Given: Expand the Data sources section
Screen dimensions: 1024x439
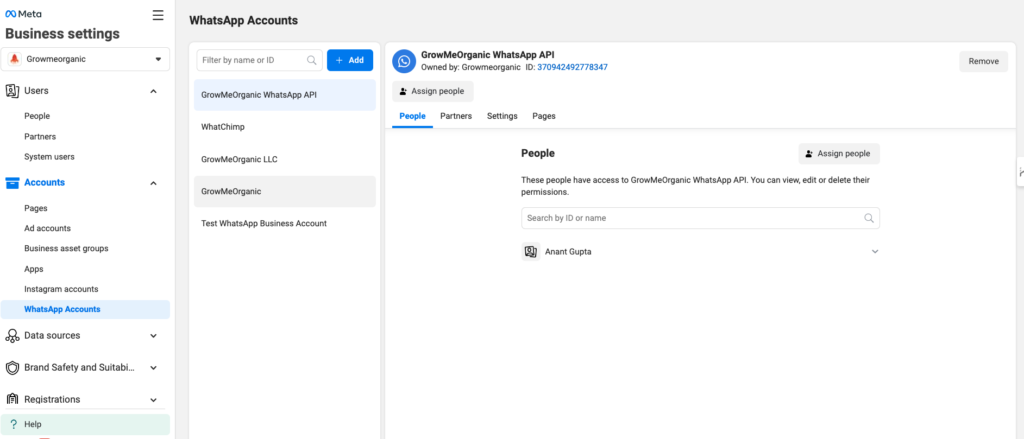Looking at the screenshot, I should (x=153, y=336).
